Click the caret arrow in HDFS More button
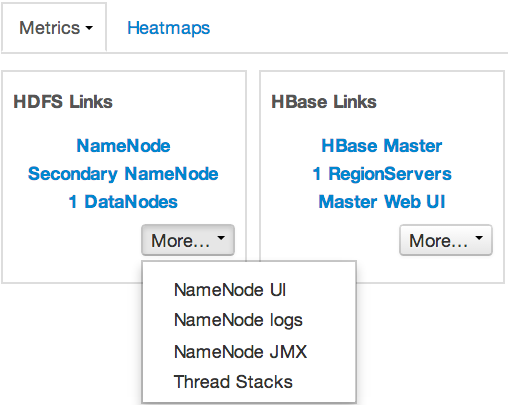Viewport: 508px width, 405px height. (x=221, y=238)
